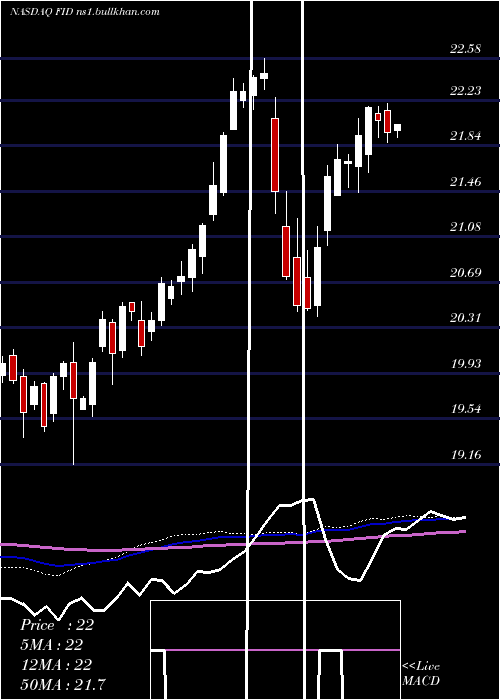Click the 22.23 price axis label
Image resolution: width=500 pixels, height=700 pixels.
coord(466,91)
